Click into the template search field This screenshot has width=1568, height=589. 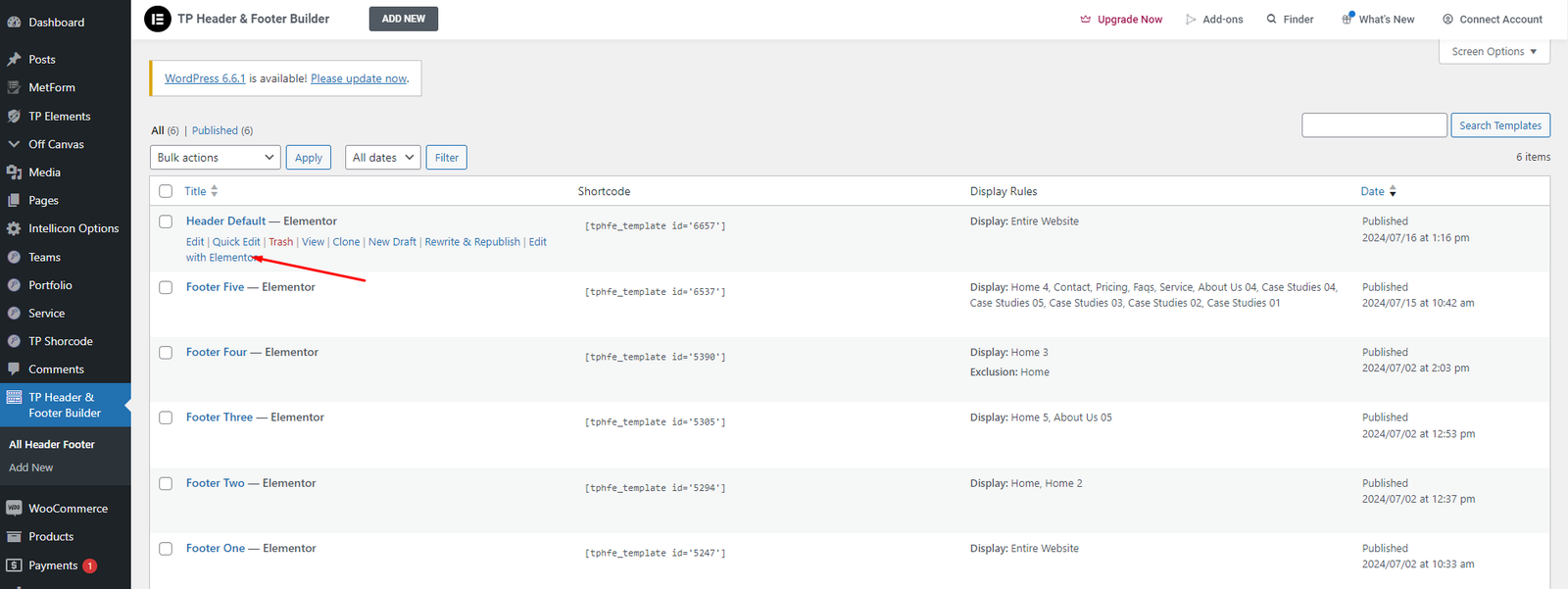click(x=1374, y=125)
